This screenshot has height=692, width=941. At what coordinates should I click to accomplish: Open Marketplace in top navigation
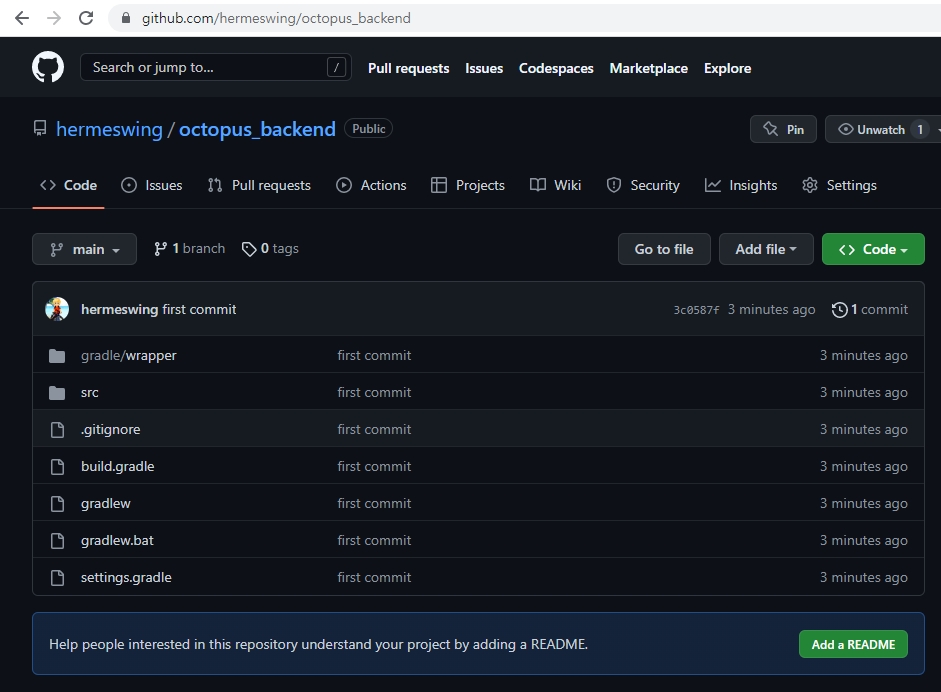coord(649,68)
